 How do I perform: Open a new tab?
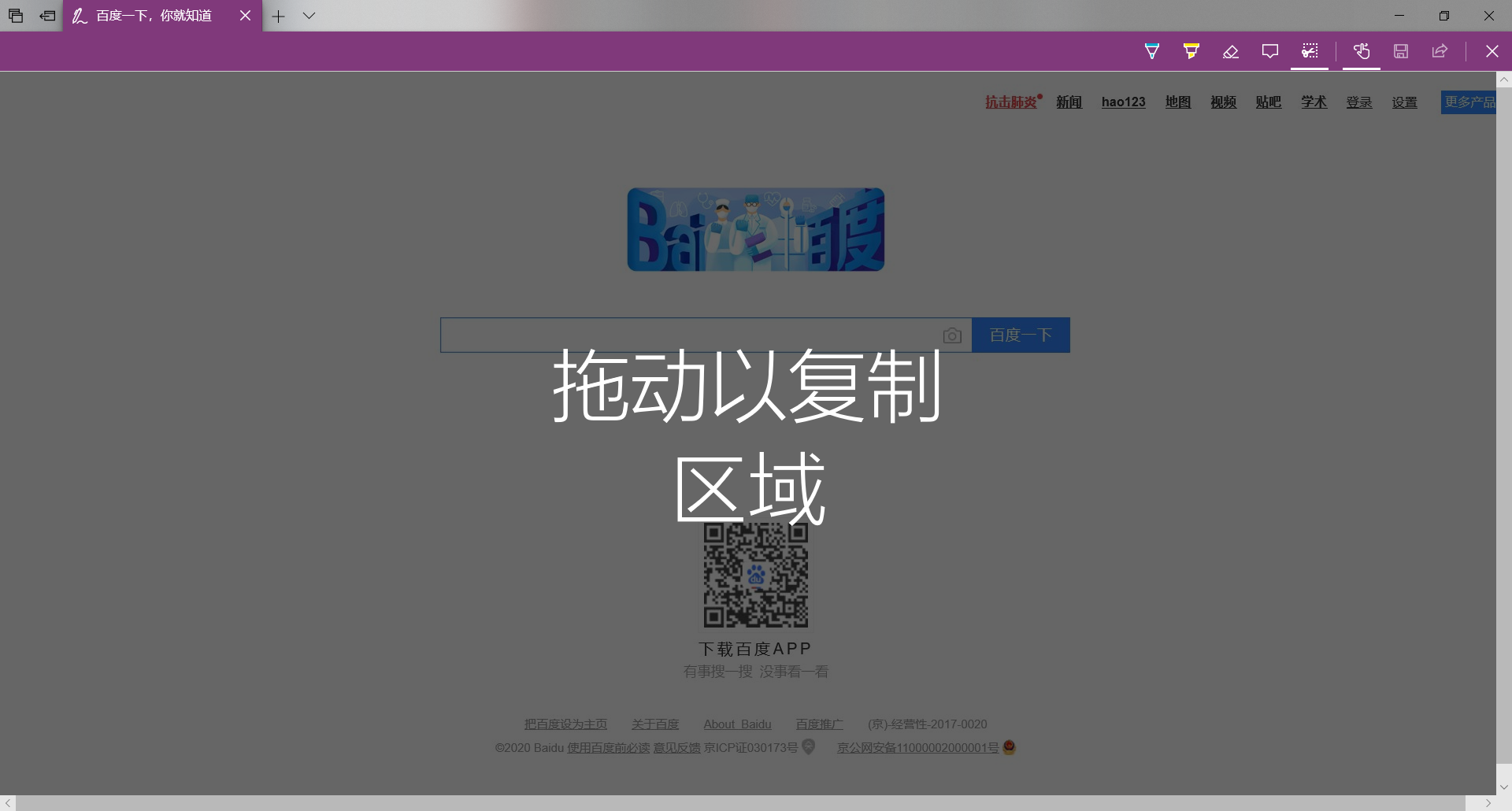[x=278, y=16]
